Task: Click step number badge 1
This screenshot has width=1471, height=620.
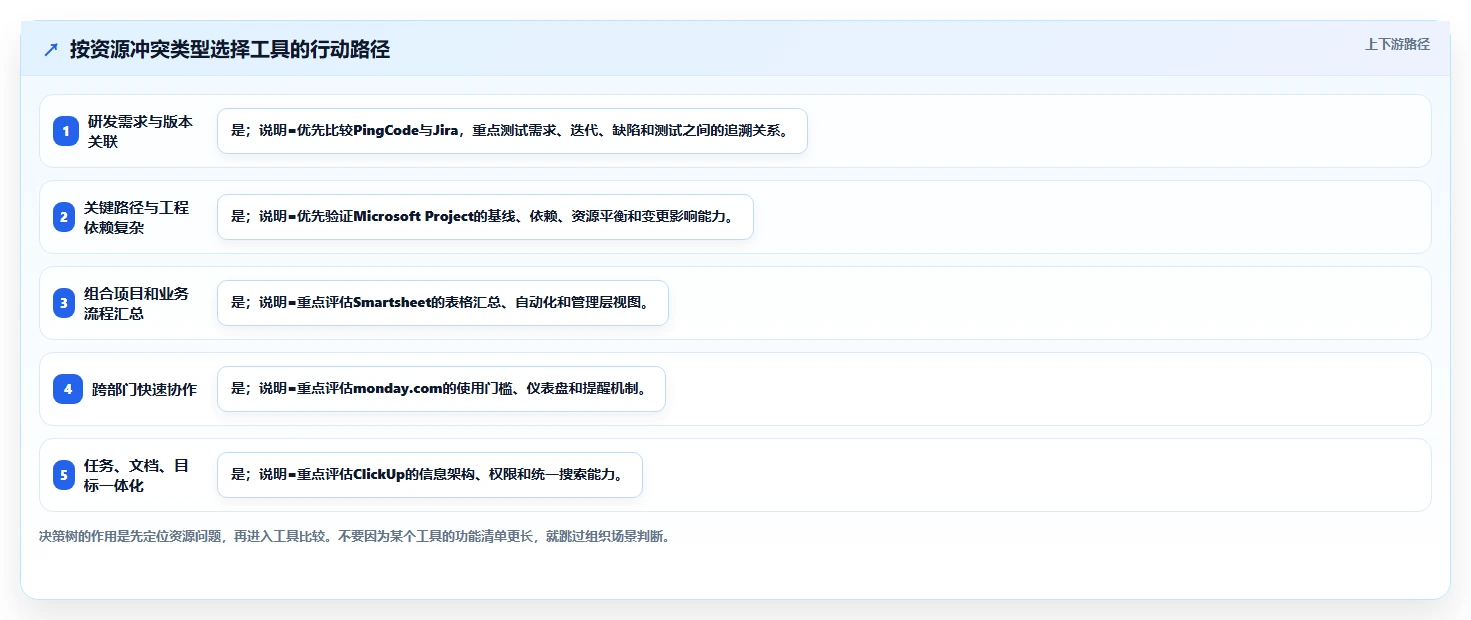Action: tap(66, 131)
